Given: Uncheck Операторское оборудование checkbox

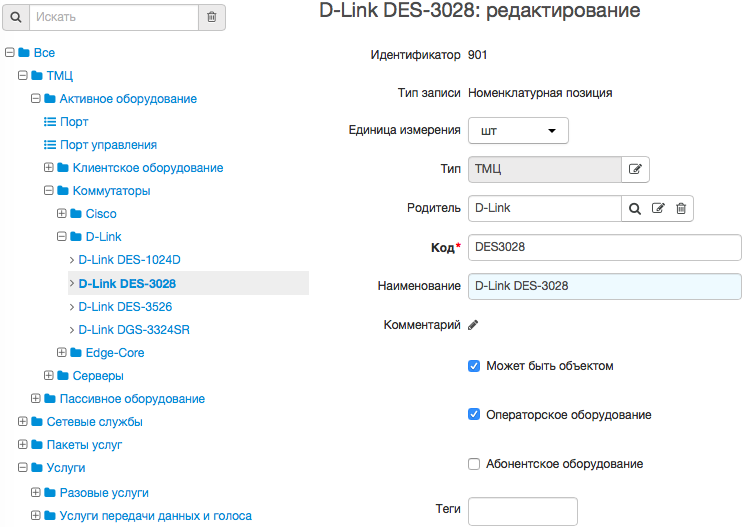Looking at the screenshot, I should (474, 414).
